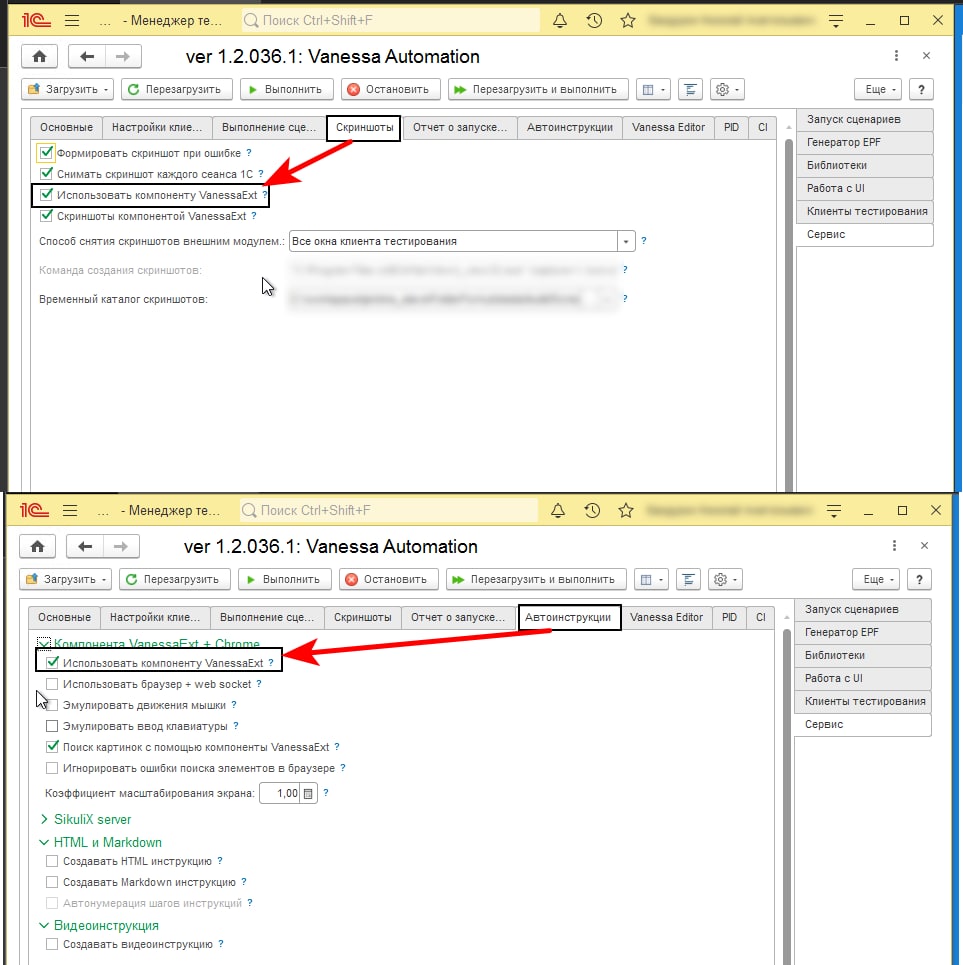Image resolution: width=963 pixels, height=965 pixels.
Task: Open Библиотеки in bottom window side panel
Action: point(863,655)
